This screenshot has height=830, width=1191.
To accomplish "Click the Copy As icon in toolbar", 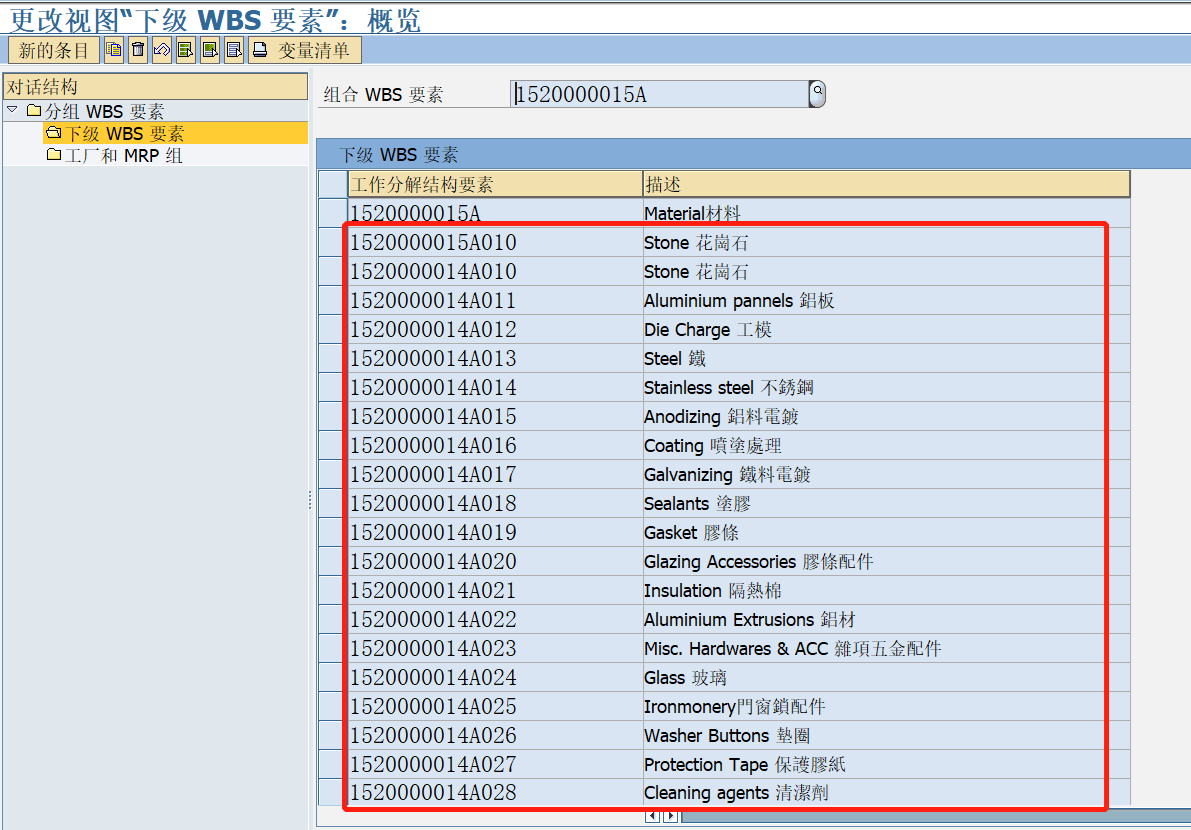I will click(x=114, y=51).
